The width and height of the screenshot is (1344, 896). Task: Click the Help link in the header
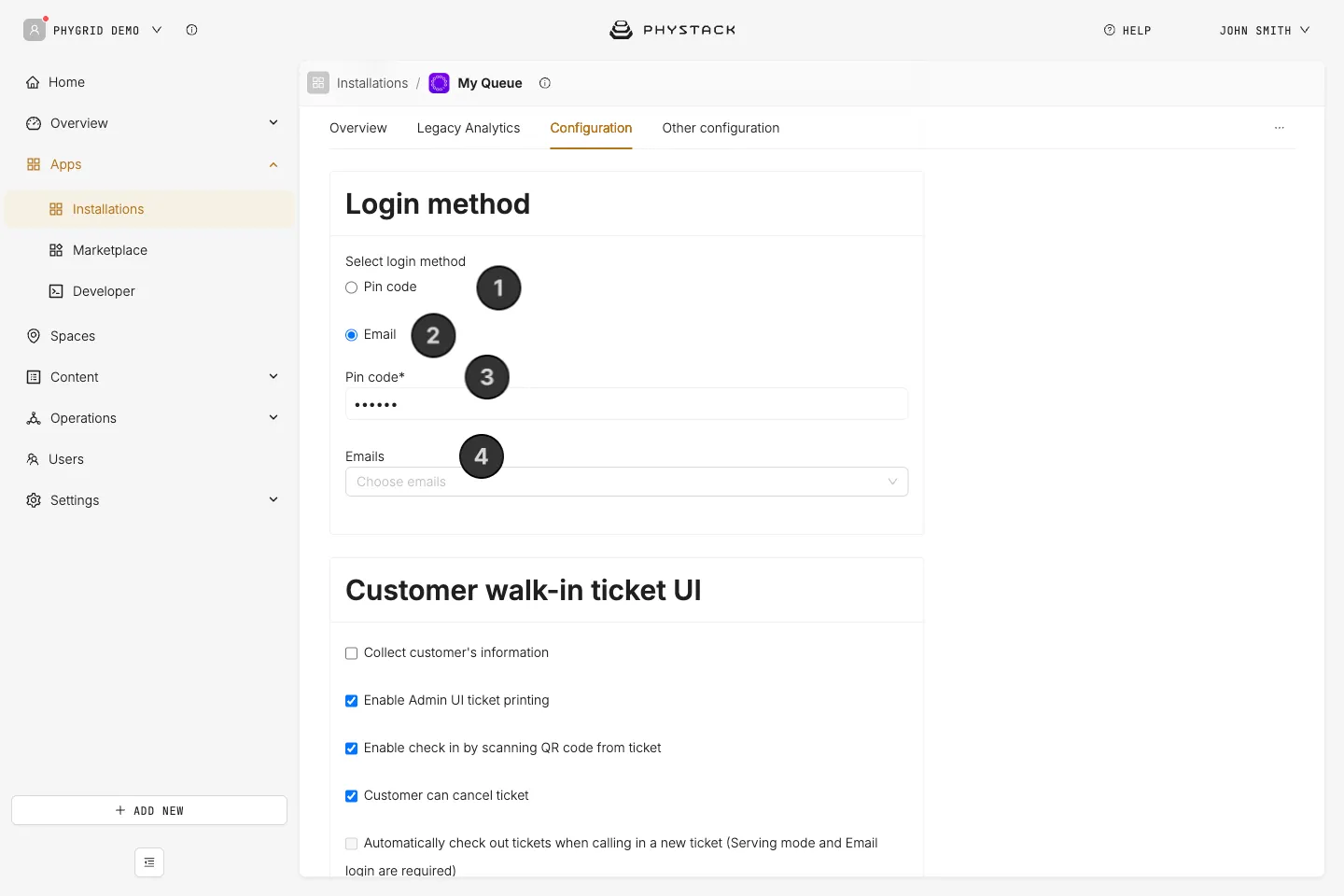tap(1127, 30)
